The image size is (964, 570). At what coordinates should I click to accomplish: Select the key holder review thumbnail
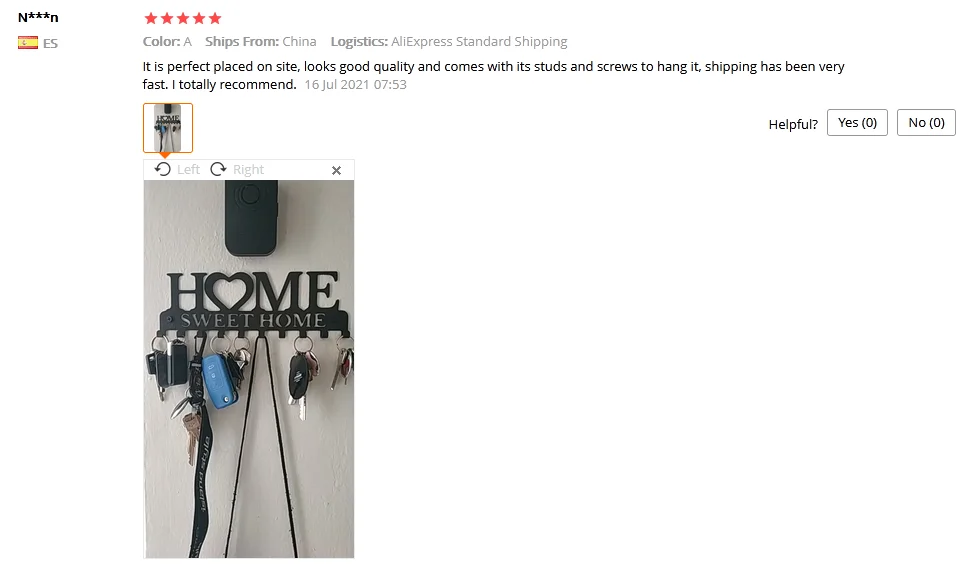click(168, 128)
